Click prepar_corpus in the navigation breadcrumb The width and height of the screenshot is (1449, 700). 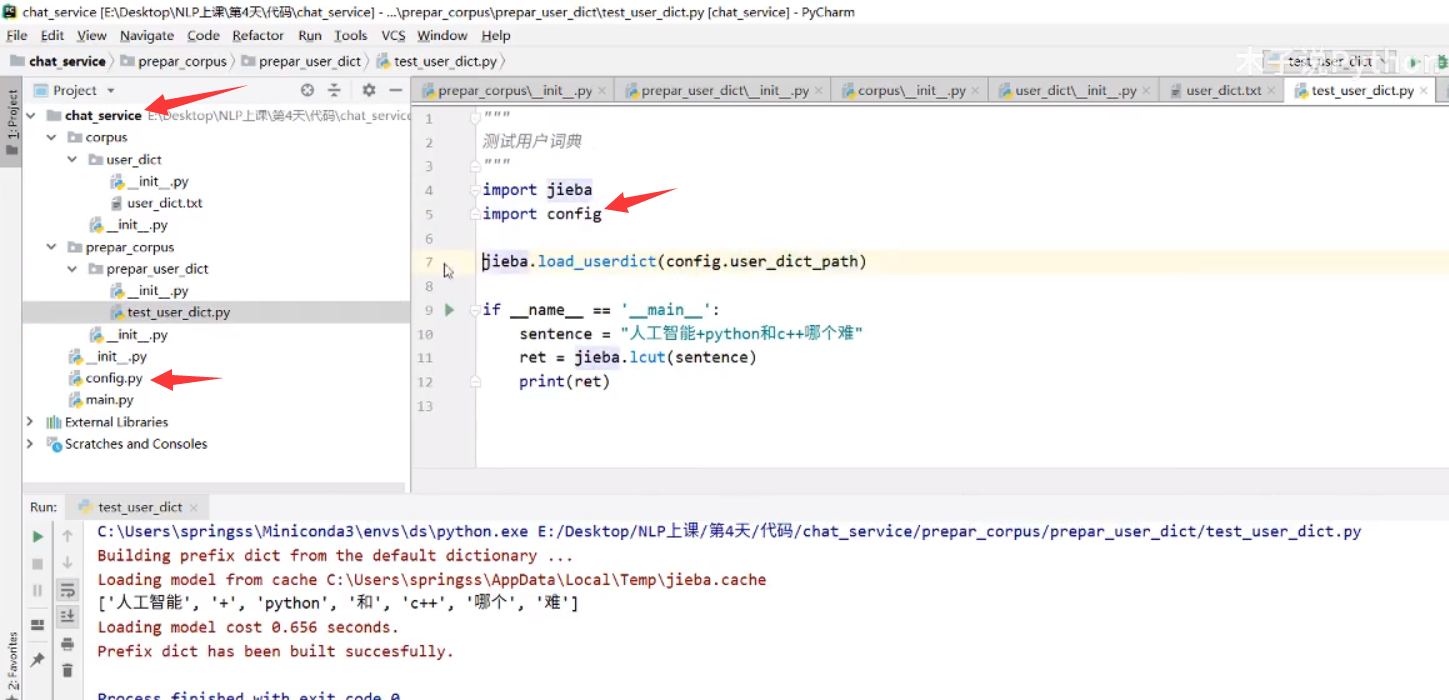click(174, 61)
